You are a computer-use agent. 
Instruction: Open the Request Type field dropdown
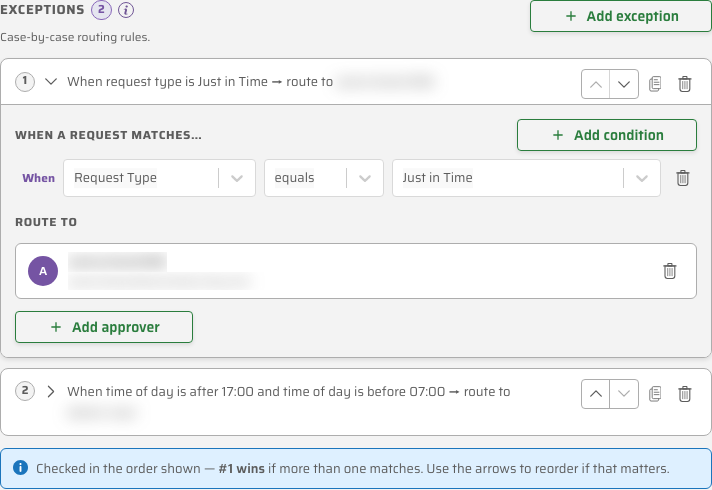point(159,178)
